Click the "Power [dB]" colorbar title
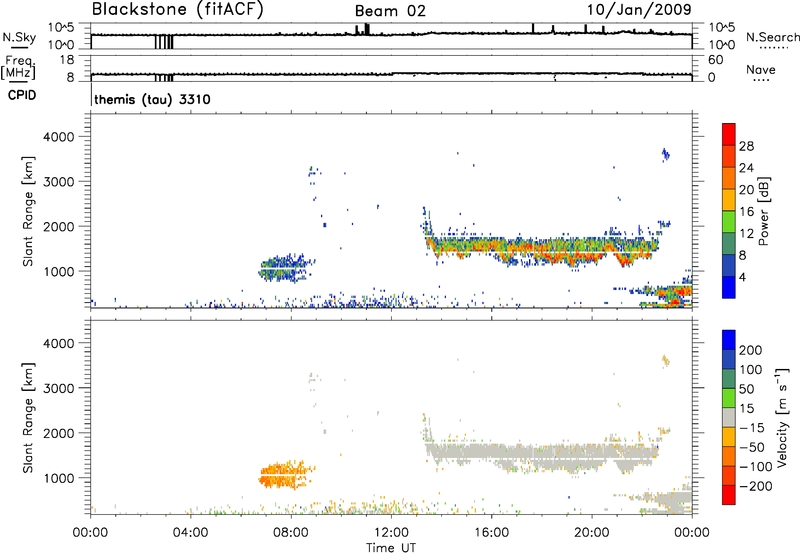This screenshot has height=554, width=800. click(764, 211)
